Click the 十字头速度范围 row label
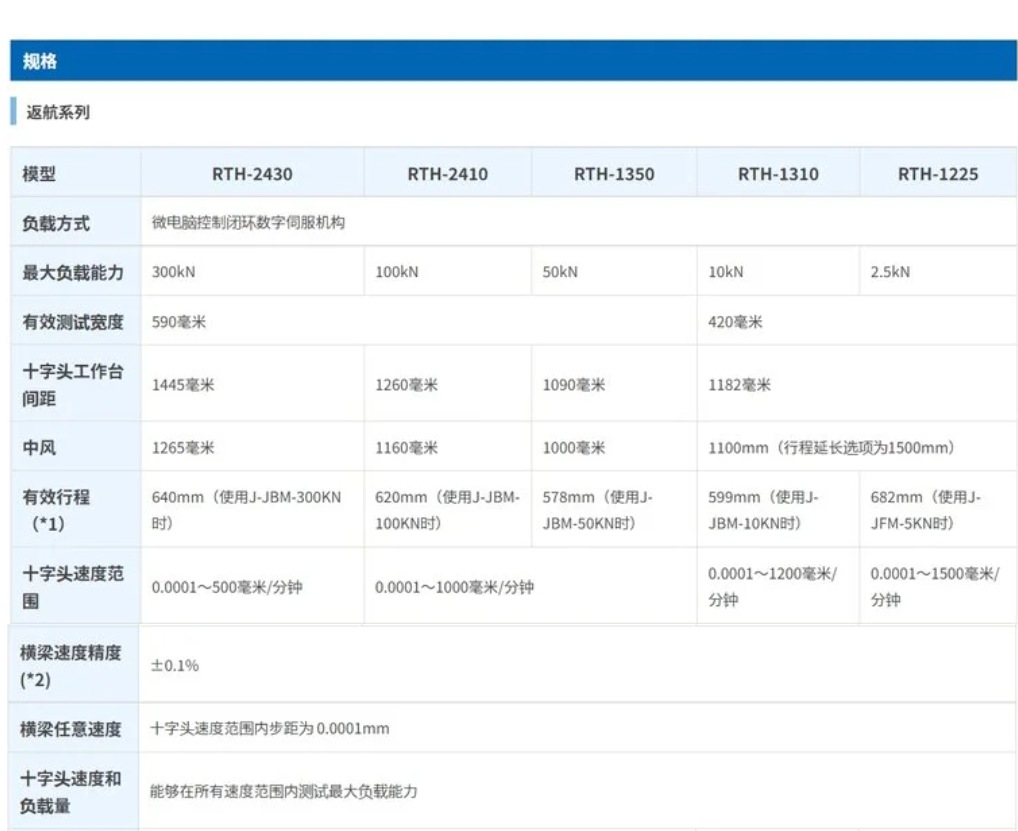Image resolution: width=1018 pixels, height=831 pixels. coord(73,587)
